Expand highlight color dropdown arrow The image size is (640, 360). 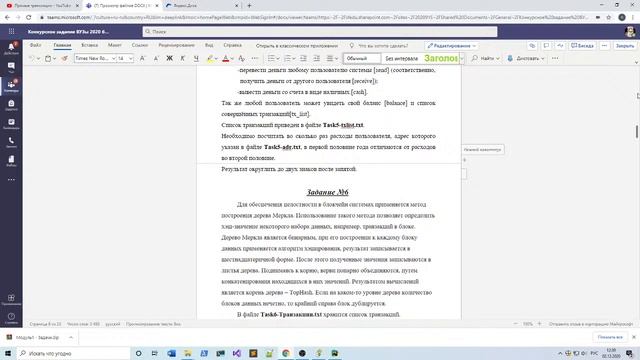[216, 58]
